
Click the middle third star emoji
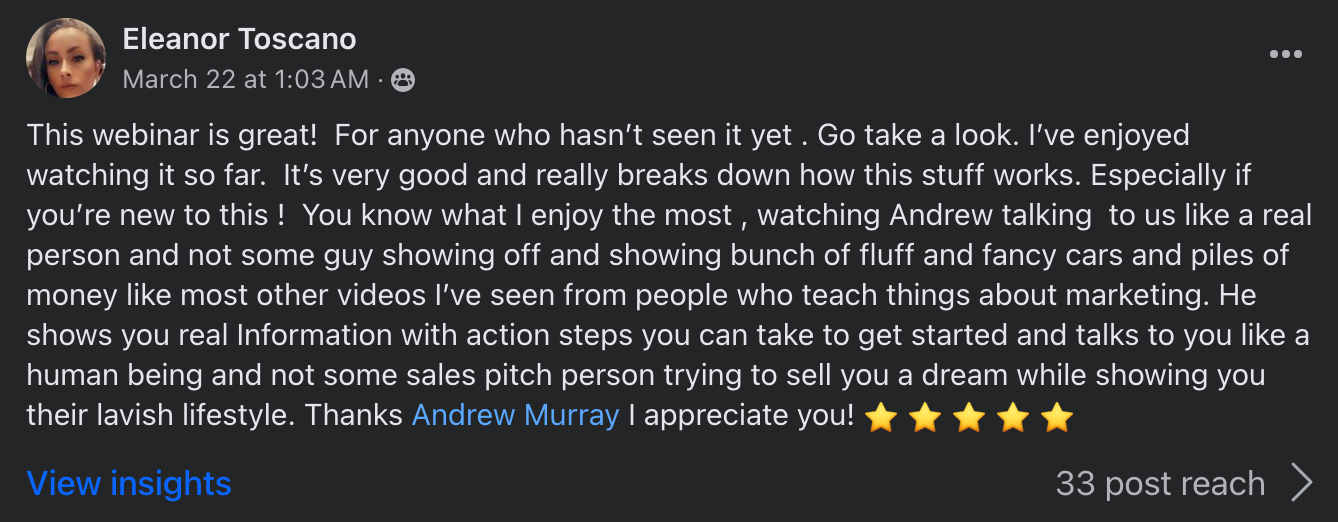(969, 416)
